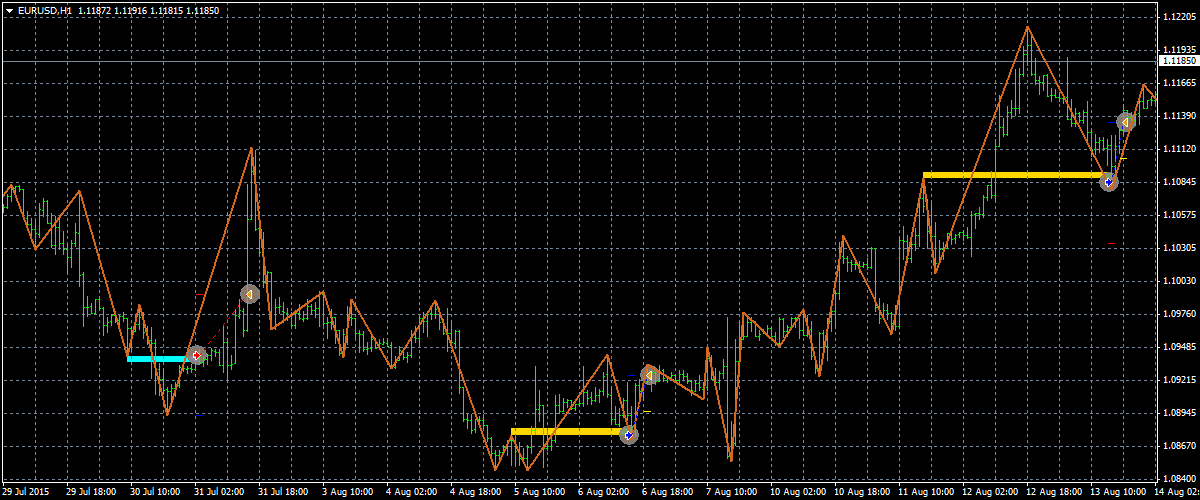Click the 29 Jul 18:00 time label

92,493
